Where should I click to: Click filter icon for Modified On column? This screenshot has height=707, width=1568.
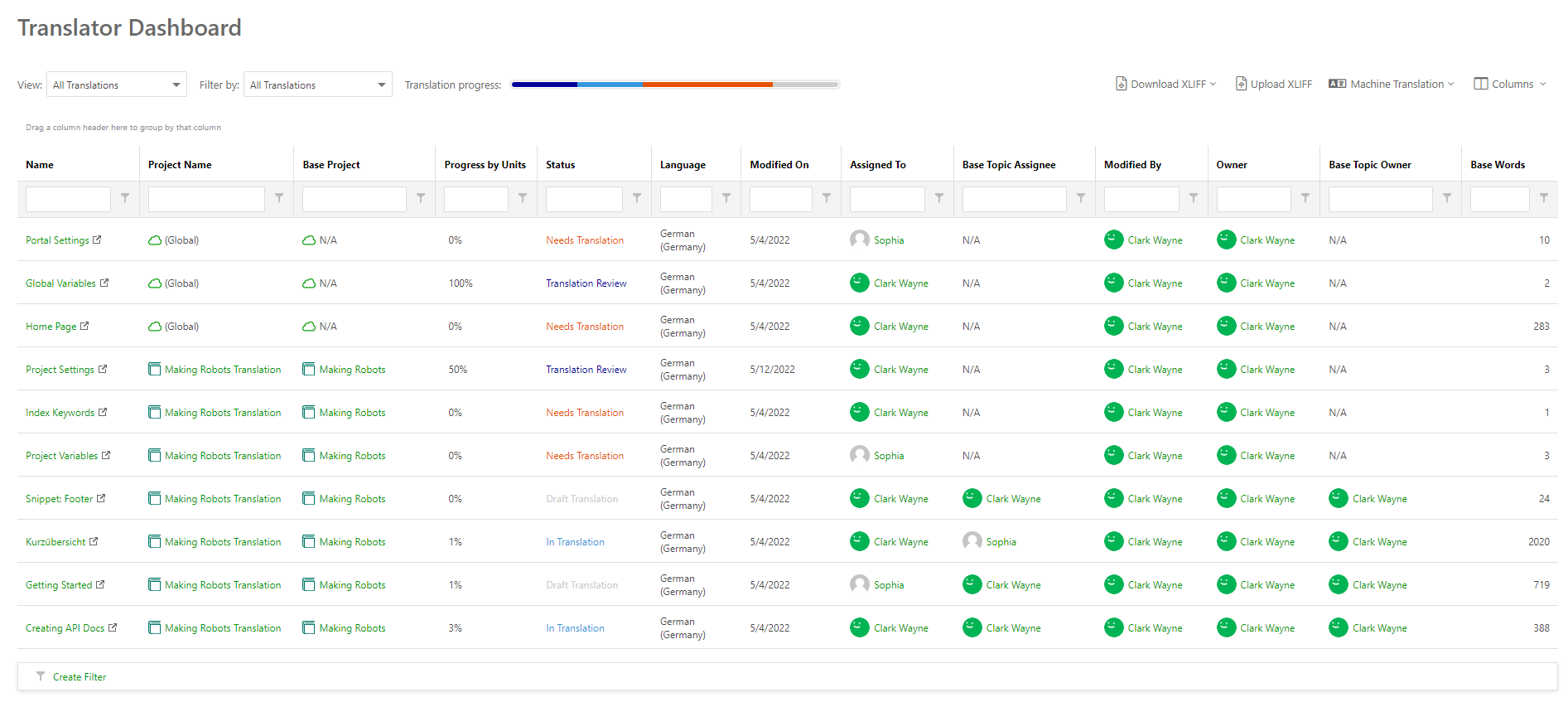[x=827, y=198]
